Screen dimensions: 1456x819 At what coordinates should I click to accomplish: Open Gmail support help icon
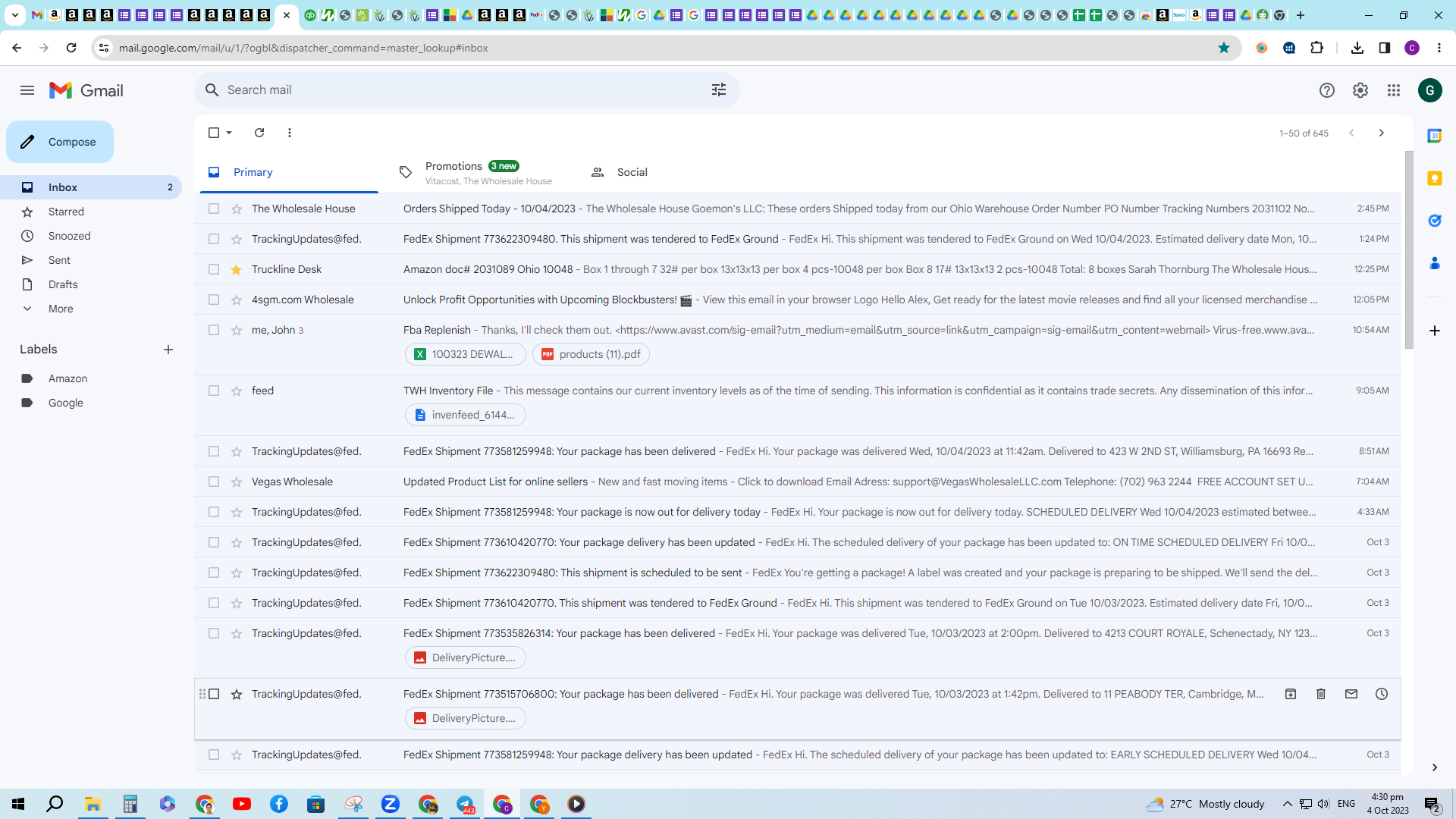(1327, 90)
